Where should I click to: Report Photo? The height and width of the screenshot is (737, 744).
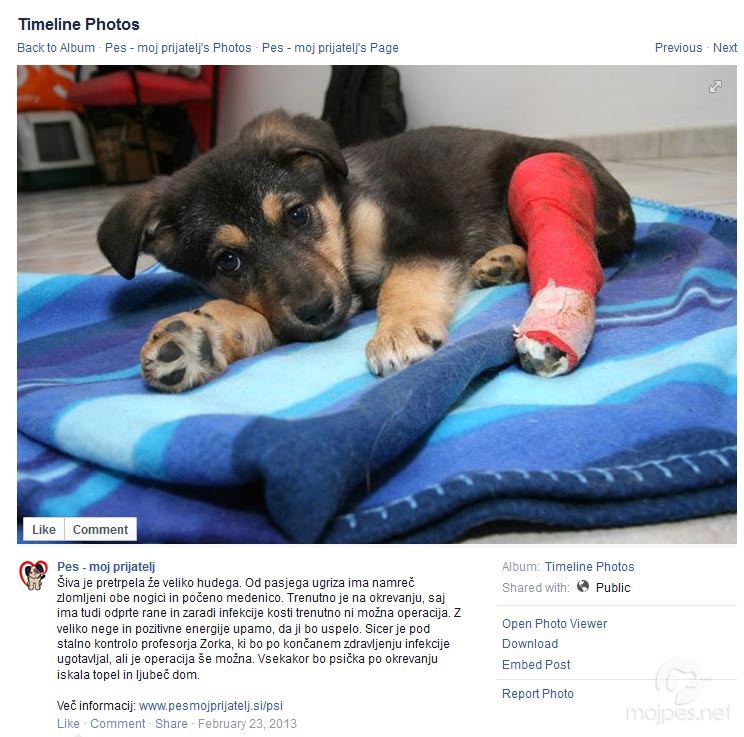point(538,694)
